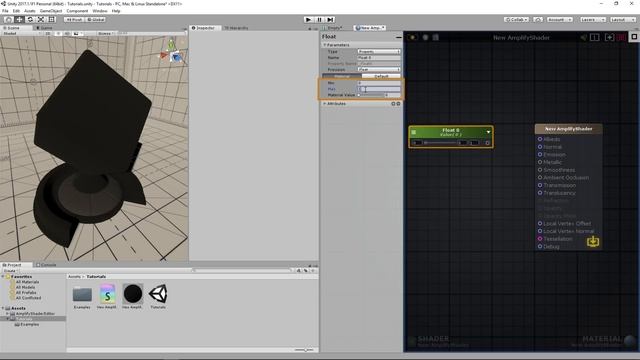Adjust the Material Value slider

pos(371,95)
